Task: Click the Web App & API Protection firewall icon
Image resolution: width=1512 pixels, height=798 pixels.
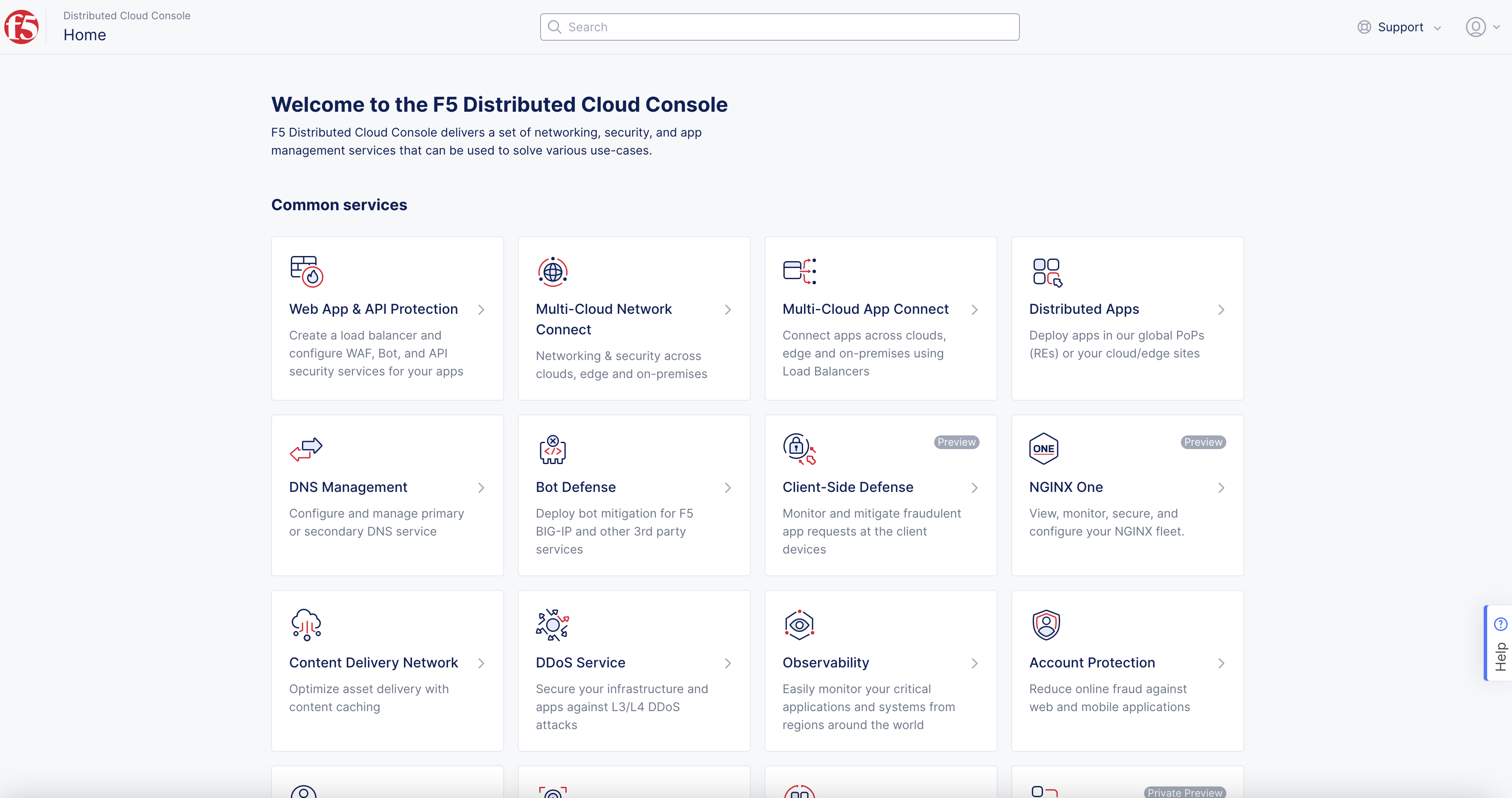Action: click(x=306, y=271)
